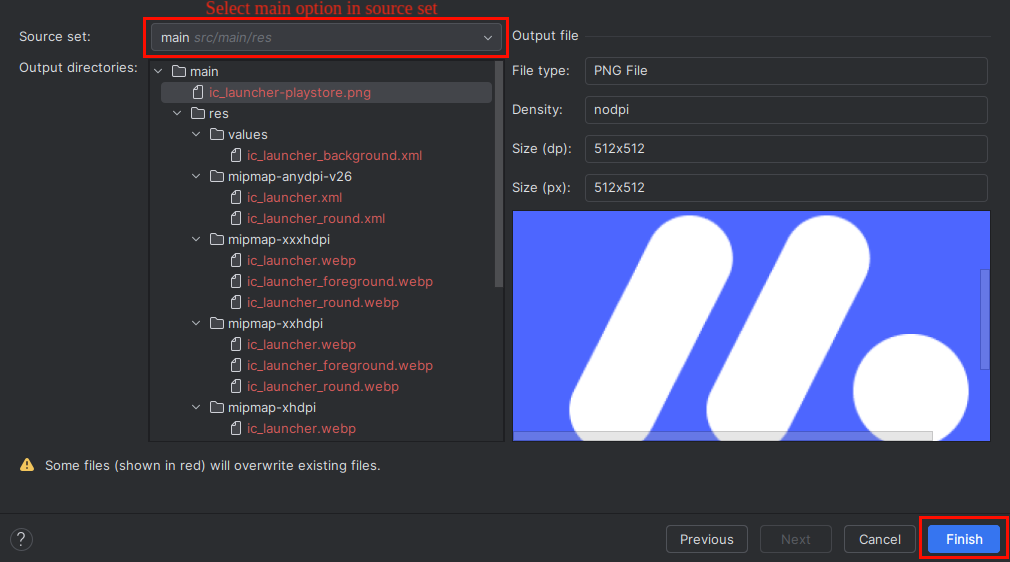This screenshot has width=1010, height=562.
Task: Collapse the mipmap-anydpi-v26 folder
Action: [197, 177]
